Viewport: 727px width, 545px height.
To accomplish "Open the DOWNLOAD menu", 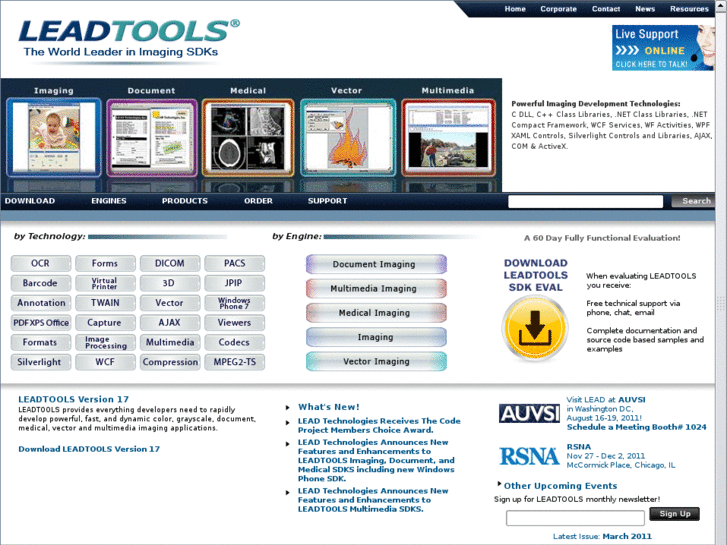I will [30, 201].
